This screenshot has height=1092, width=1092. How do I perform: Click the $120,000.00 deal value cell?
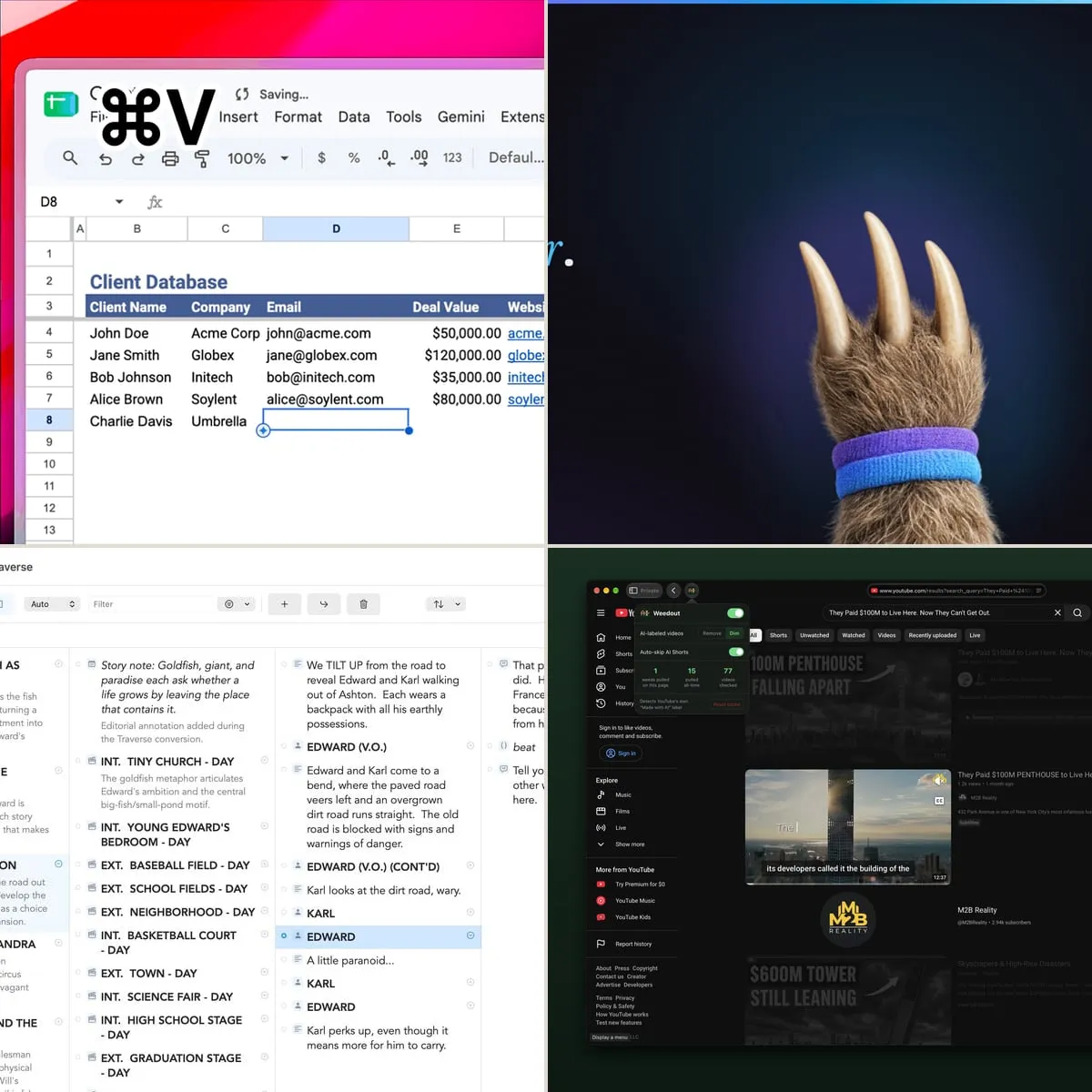456,355
